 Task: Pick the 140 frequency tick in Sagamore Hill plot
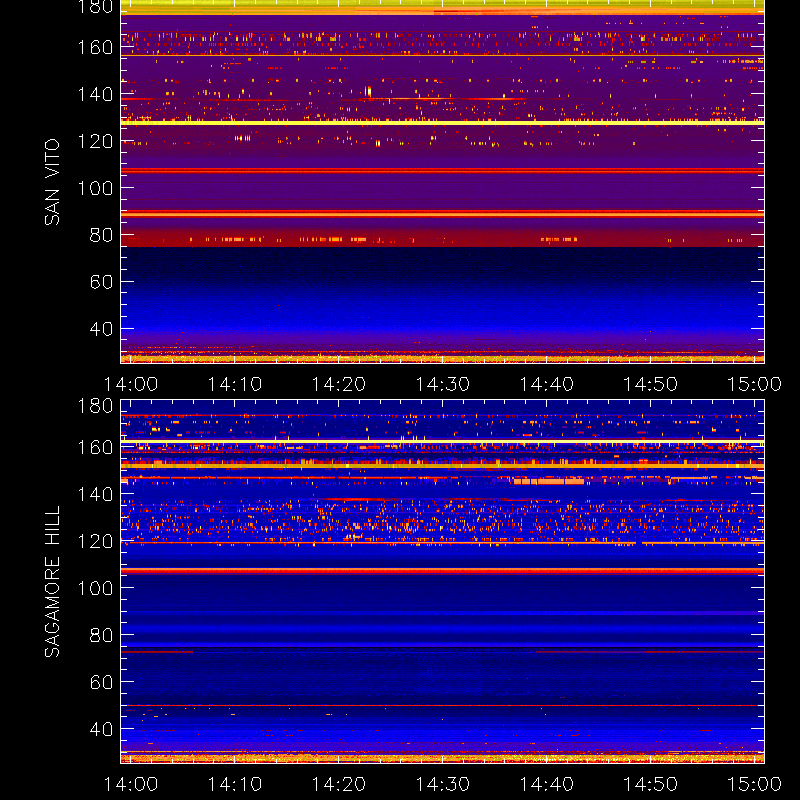pos(95,494)
